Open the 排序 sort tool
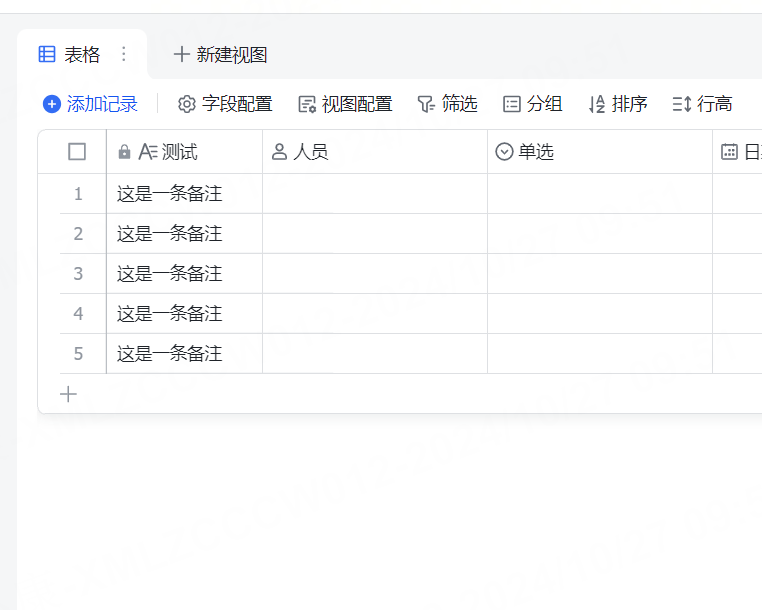This screenshot has width=762, height=610. tap(617, 104)
